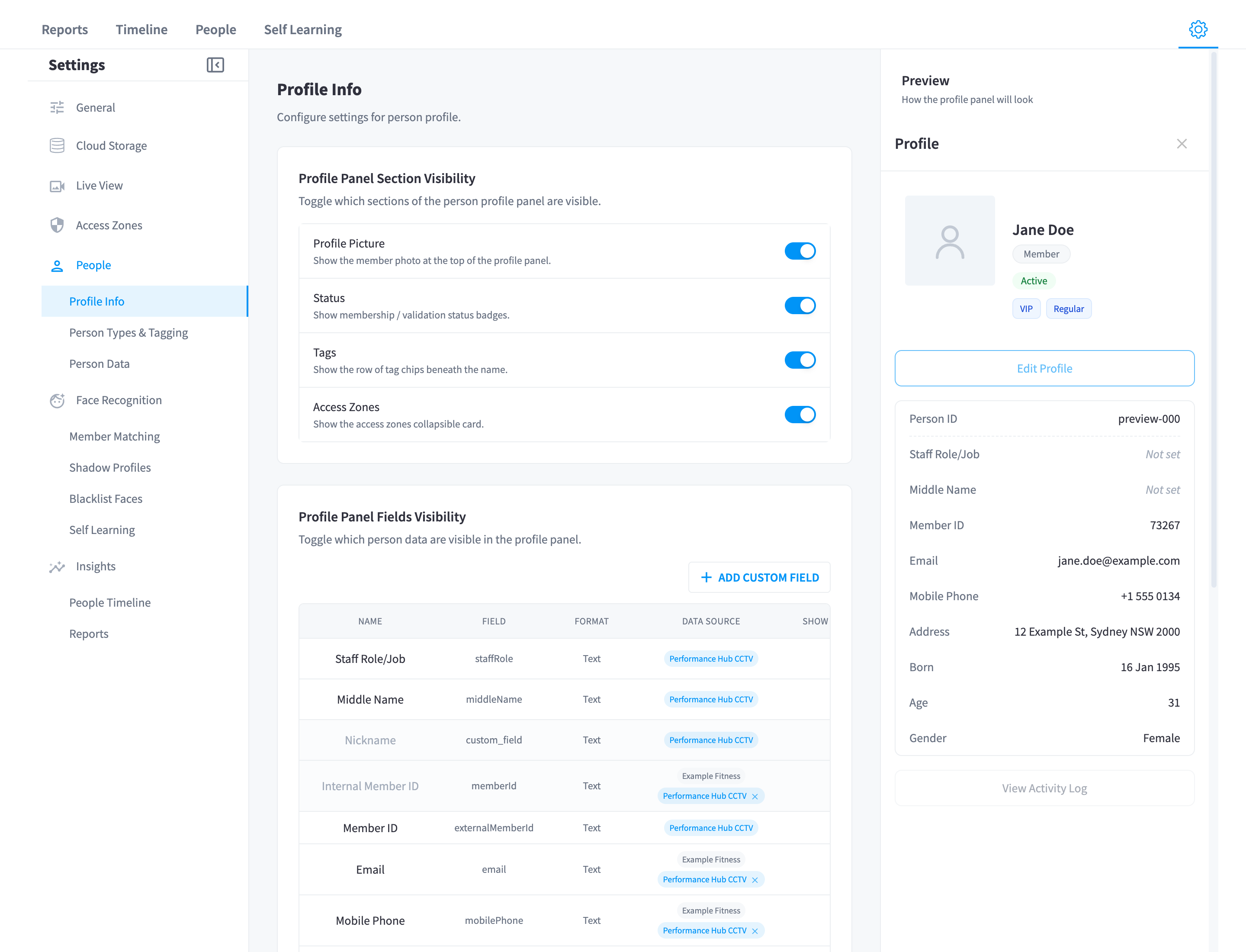Open the Self Learning top tab
1246x952 pixels.
point(302,29)
